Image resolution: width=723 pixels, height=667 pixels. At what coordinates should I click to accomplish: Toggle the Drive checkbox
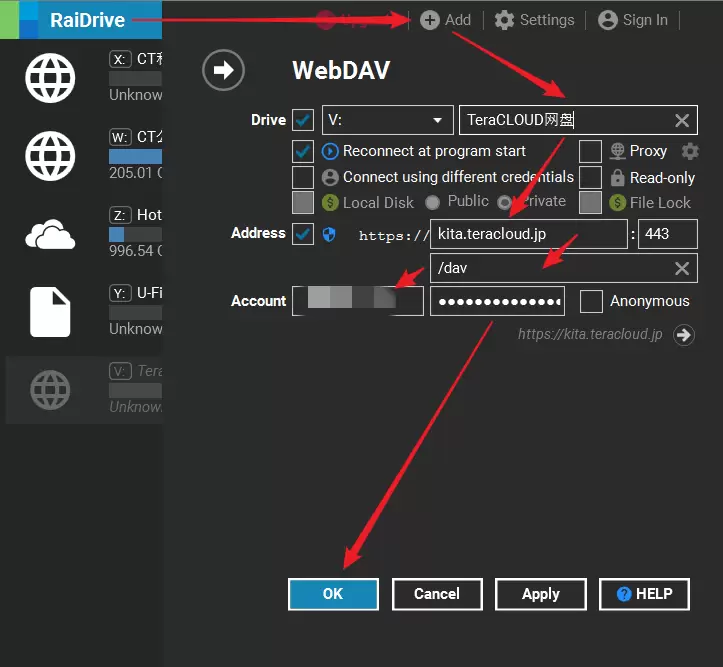[303, 120]
